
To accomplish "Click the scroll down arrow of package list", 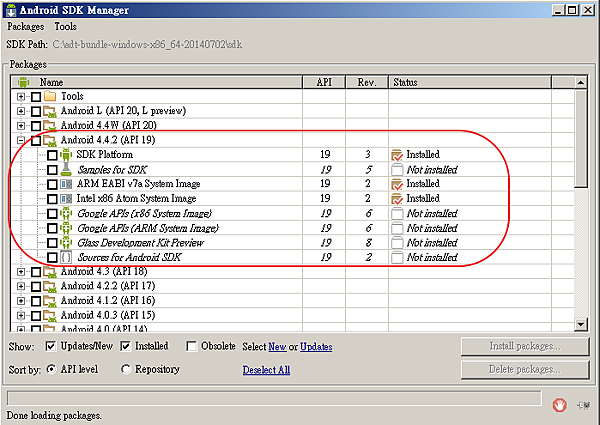I will [x=581, y=324].
